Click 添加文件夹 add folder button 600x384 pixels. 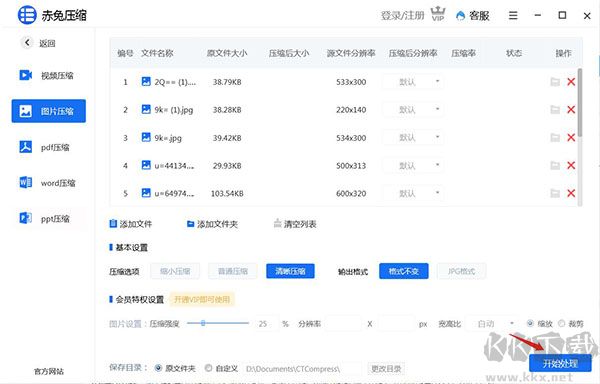pos(212,224)
